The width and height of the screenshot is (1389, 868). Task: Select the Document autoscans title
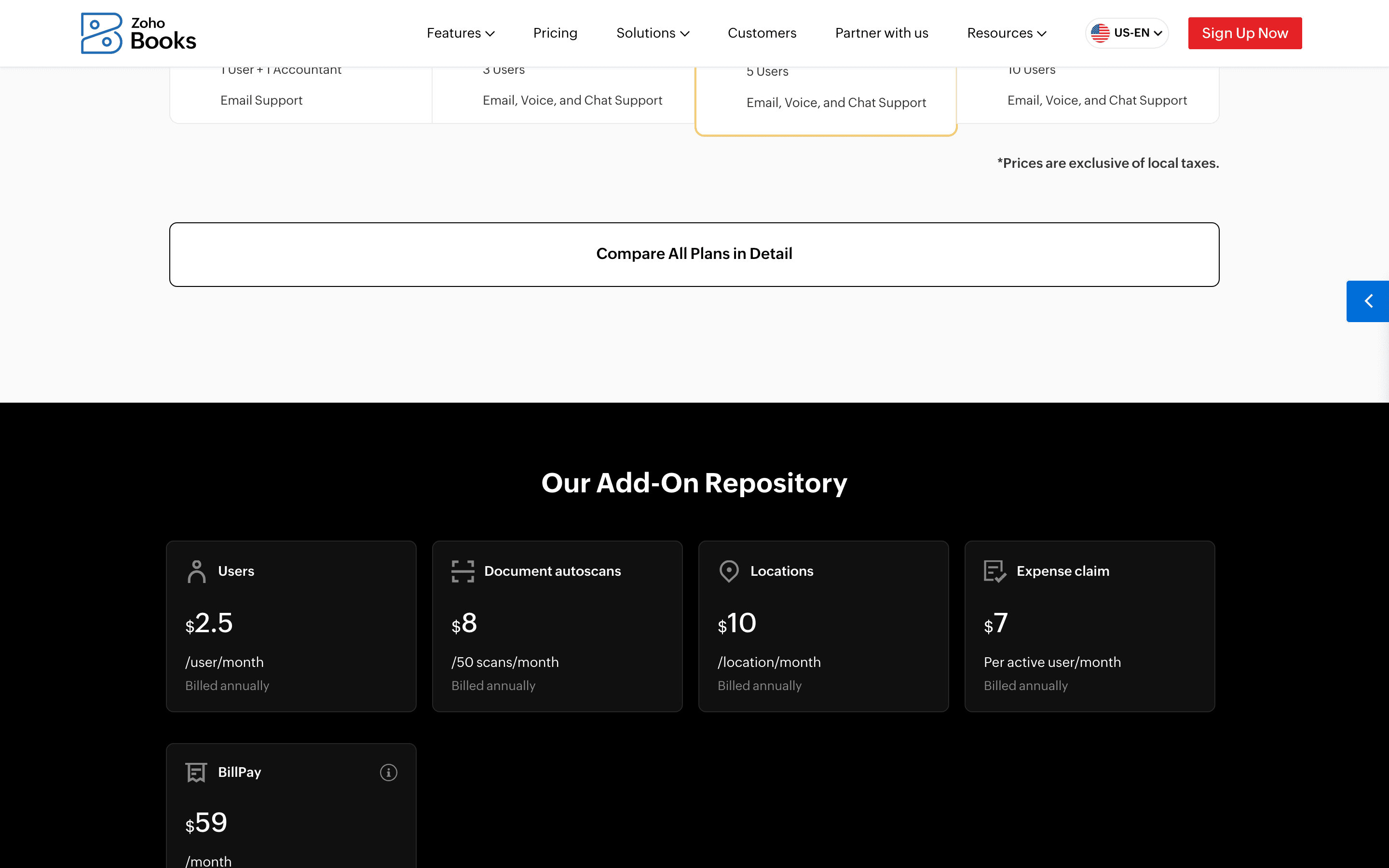pos(552,571)
